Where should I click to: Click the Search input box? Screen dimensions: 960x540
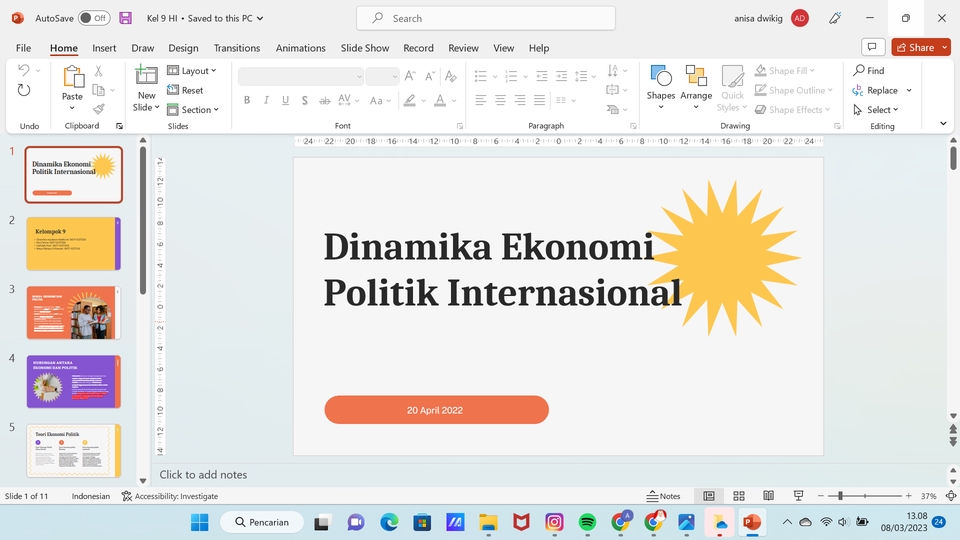[x=486, y=18]
